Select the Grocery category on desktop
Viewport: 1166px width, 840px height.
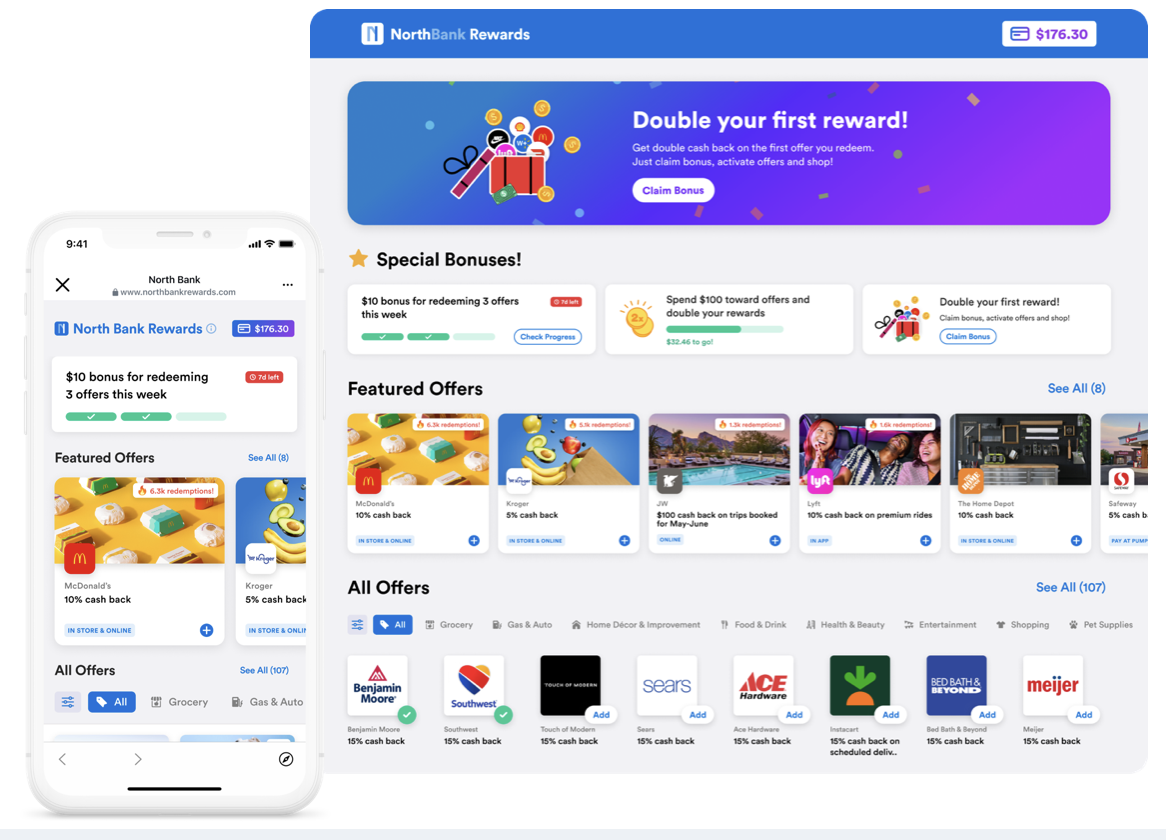449,624
